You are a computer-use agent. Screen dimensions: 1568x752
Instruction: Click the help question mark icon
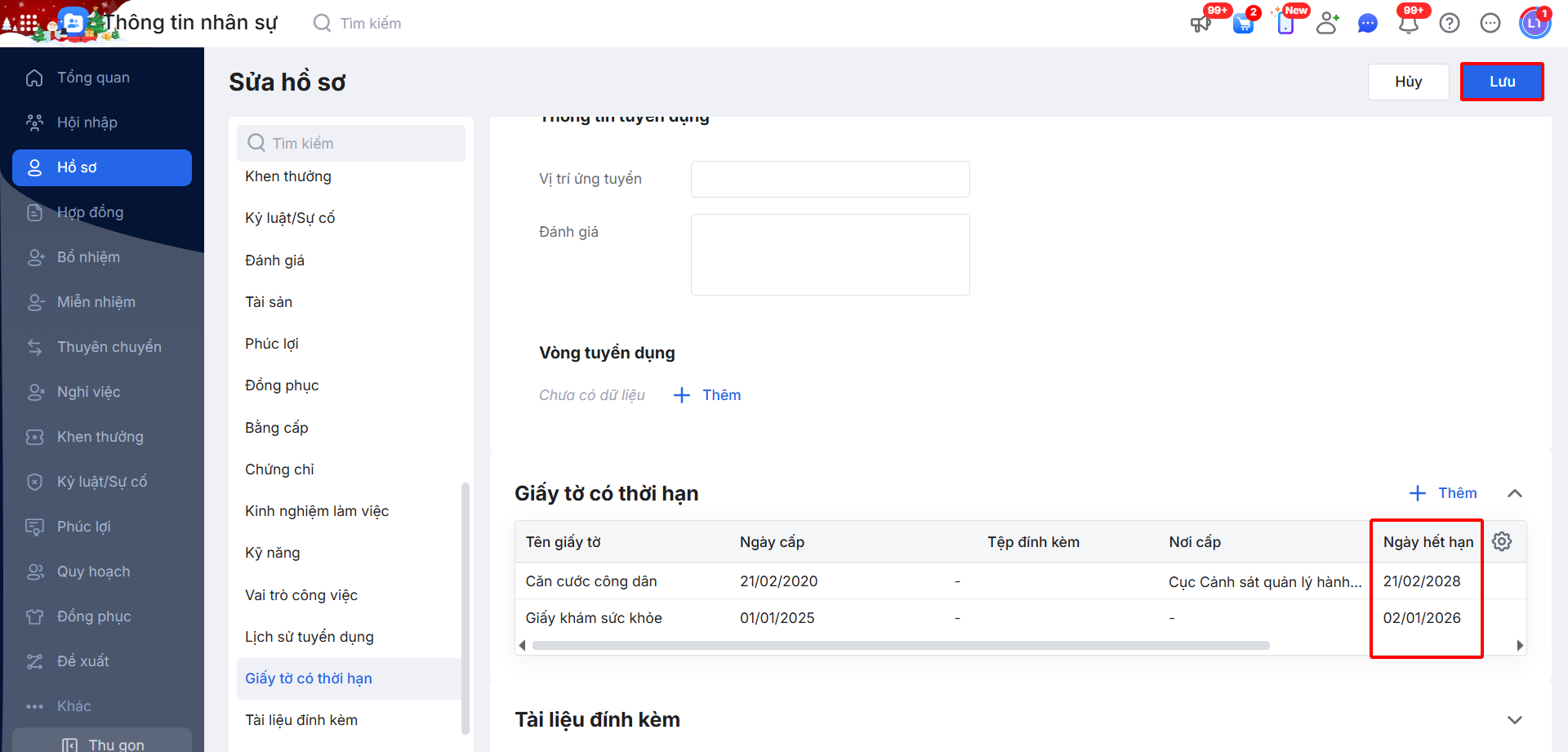pyautogui.click(x=1450, y=24)
